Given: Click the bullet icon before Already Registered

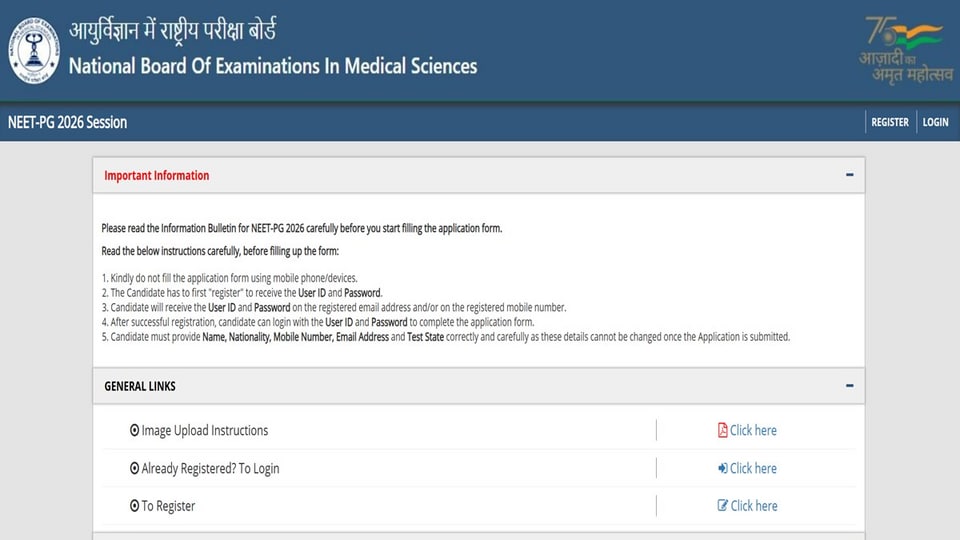Looking at the screenshot, I should [x=134, y=468].
